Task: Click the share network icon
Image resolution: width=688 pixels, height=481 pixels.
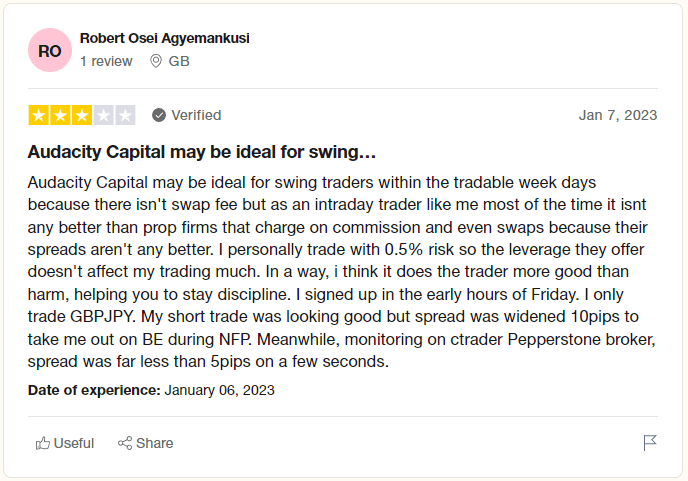Action: point(125,443)
